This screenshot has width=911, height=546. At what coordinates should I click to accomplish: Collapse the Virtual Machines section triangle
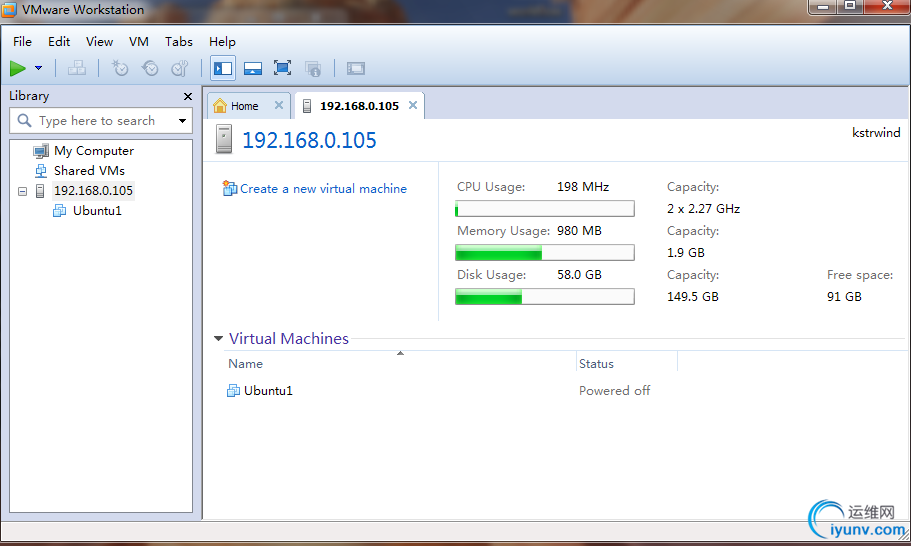pyautogui.click(x=218, y=339)
